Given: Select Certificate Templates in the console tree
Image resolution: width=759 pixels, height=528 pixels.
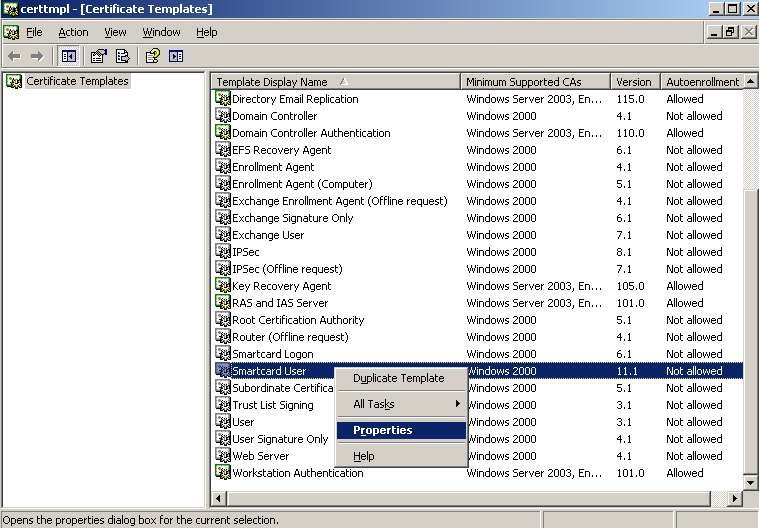Looking at the screenshot, I should coord(77,81).
